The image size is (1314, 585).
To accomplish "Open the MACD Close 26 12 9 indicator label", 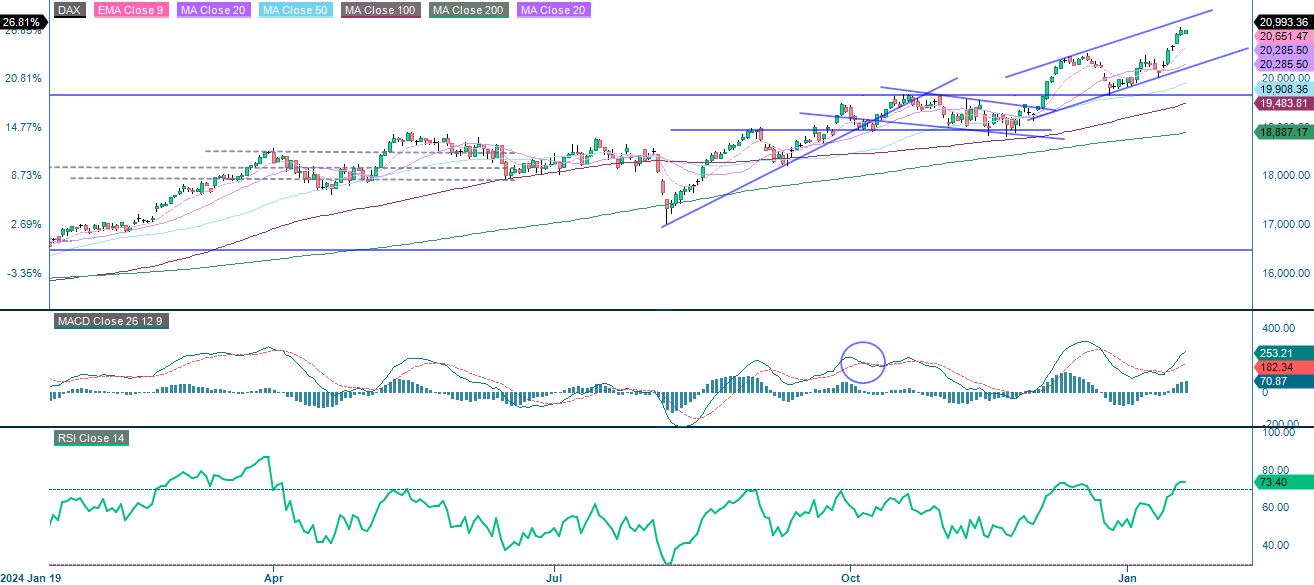I will point(113,321).
